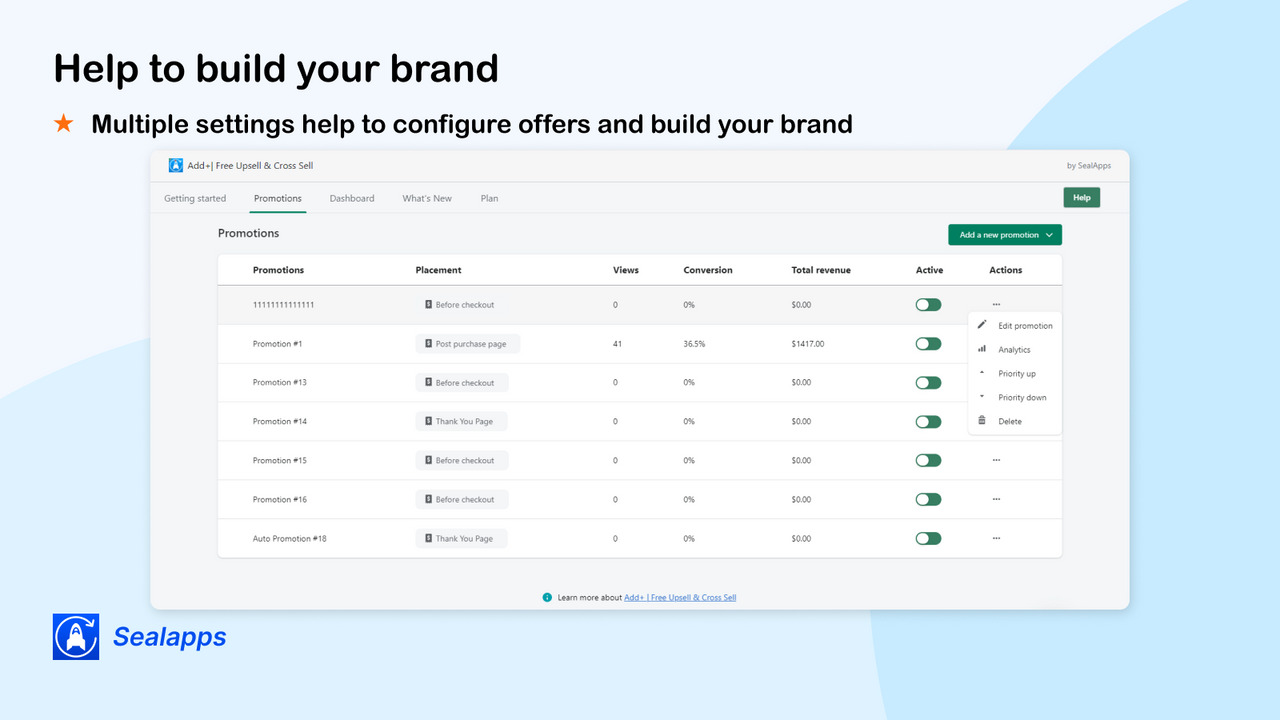Open Analytics via the bar chart icon
1280x720 pixels.
(x=982, y=349)
